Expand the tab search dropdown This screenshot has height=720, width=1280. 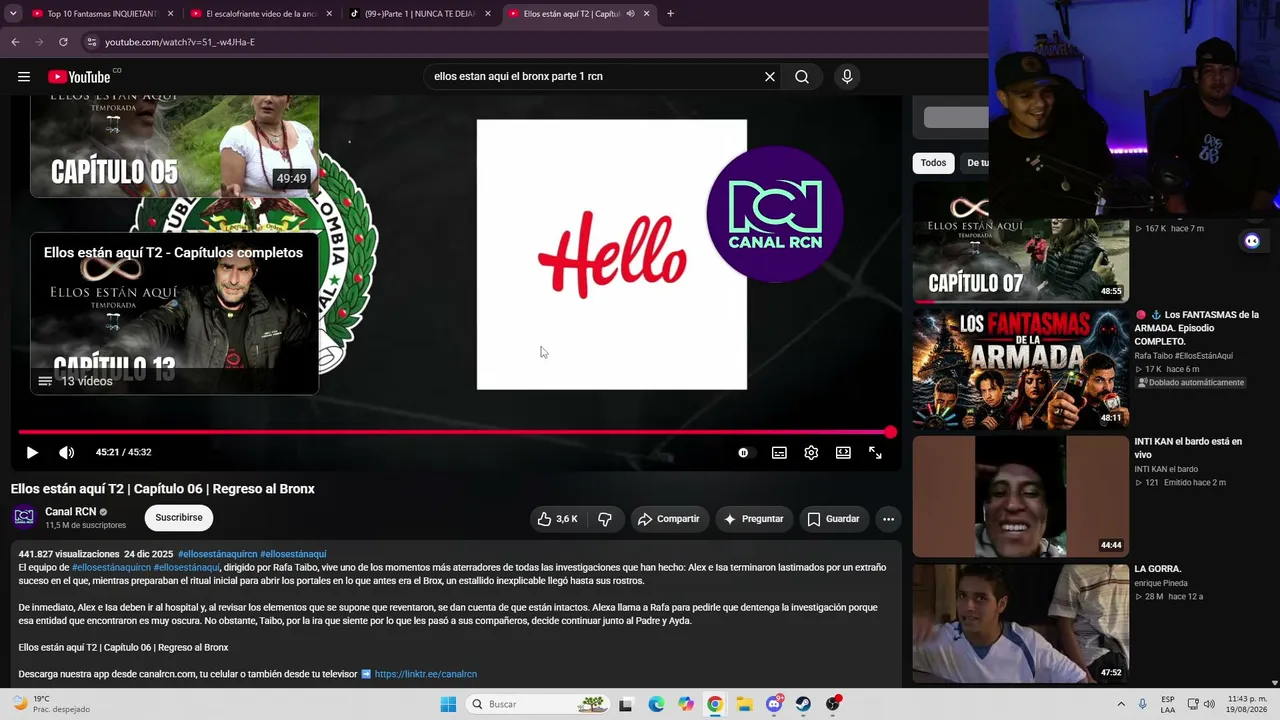click(13, 14)
